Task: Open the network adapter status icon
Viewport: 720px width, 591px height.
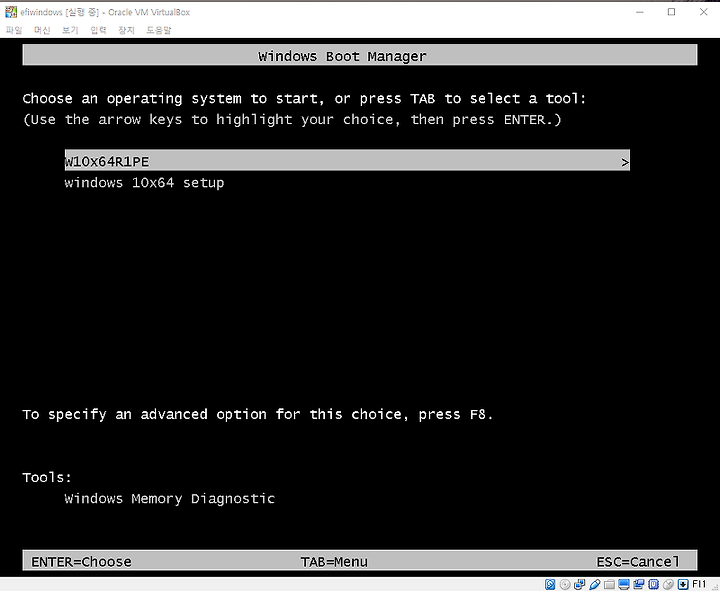Action: (x=579, y=584)
